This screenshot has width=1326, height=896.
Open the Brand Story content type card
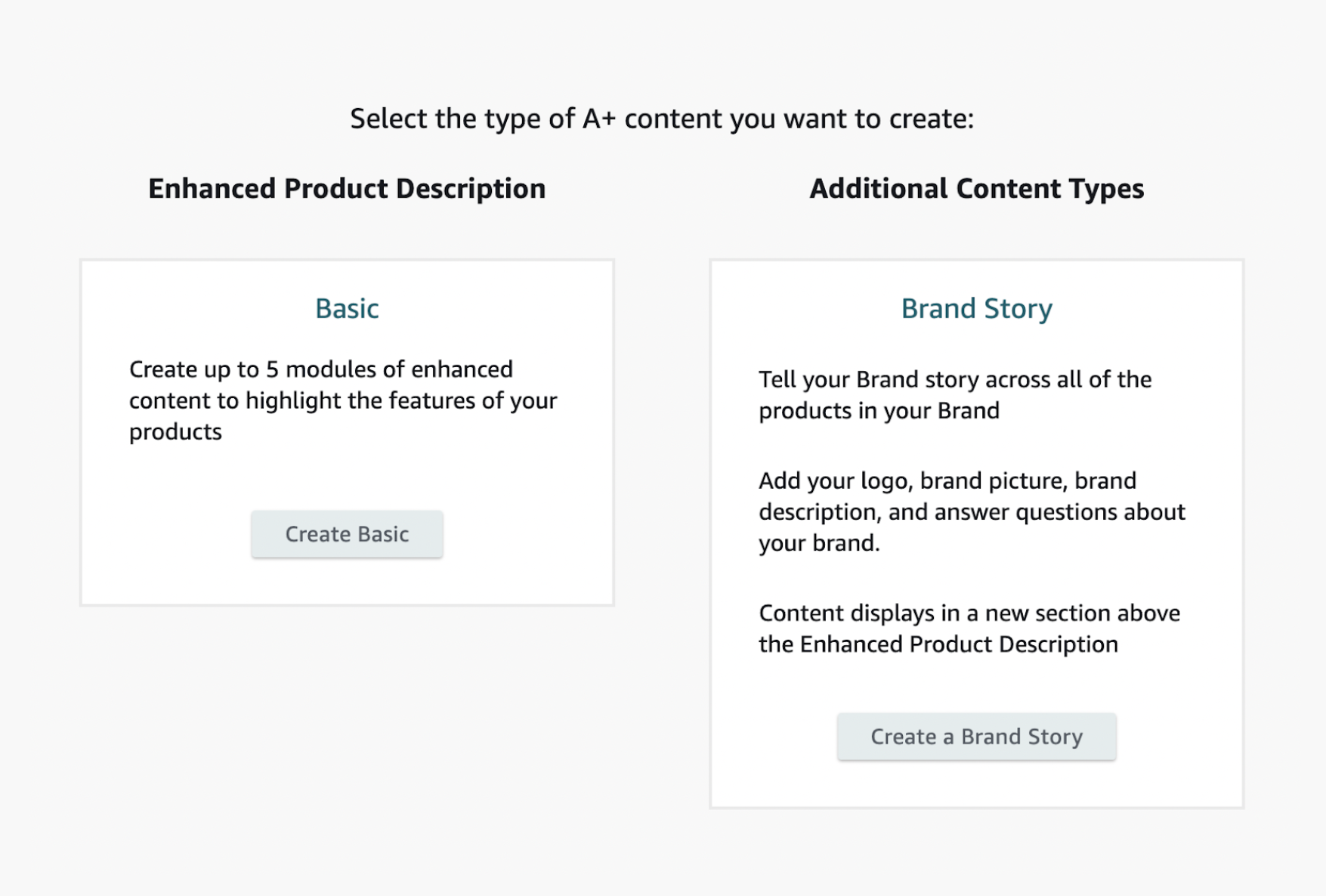976,529
